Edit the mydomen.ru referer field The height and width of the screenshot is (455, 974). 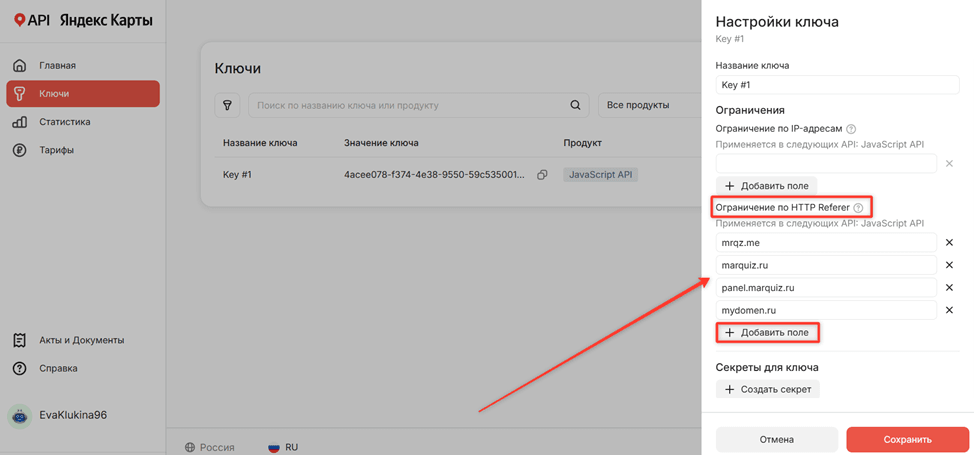(826, 310)
